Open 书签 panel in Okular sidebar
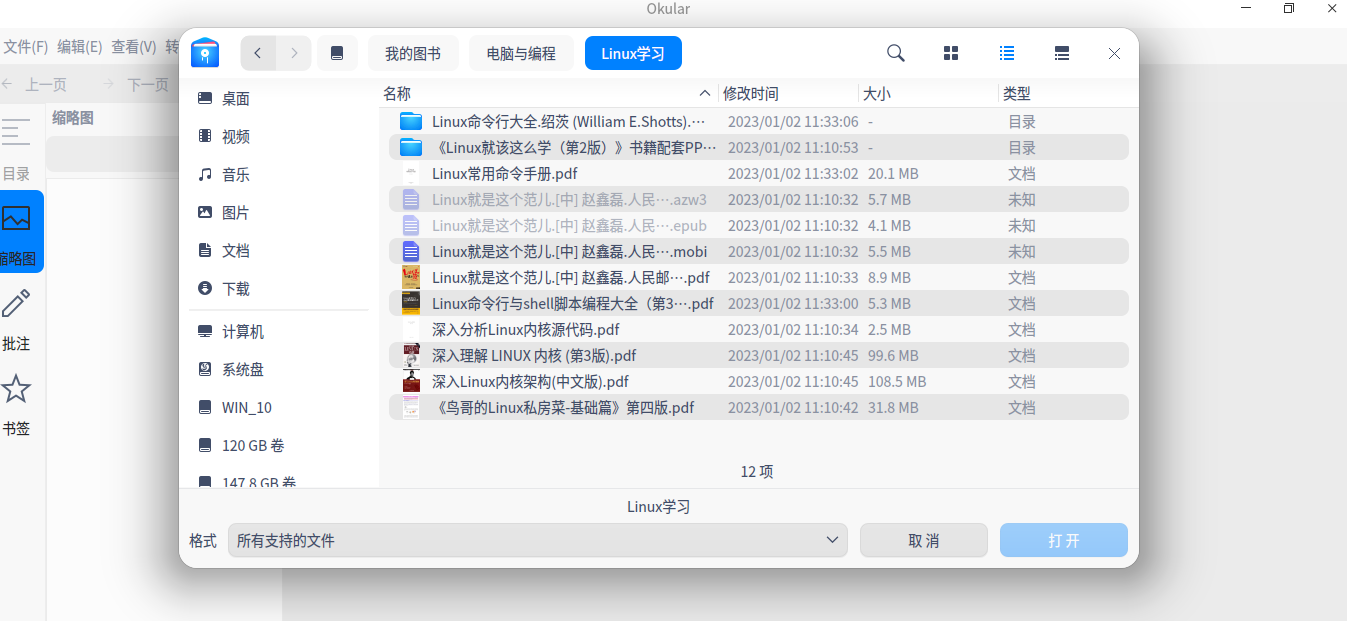Screen dimensions: 1347x621 pos(16,405)
